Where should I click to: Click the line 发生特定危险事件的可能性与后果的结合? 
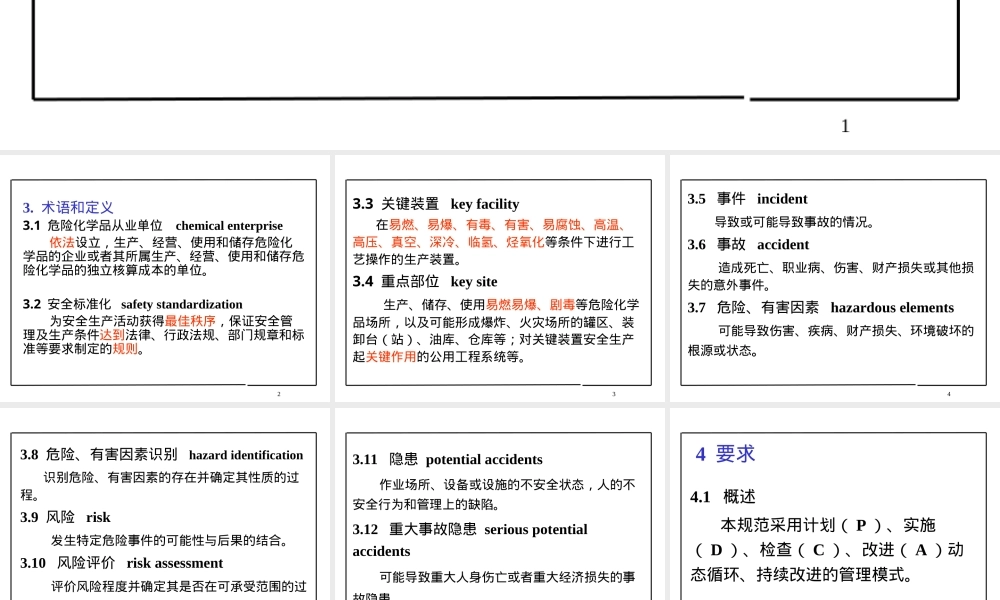172,541
